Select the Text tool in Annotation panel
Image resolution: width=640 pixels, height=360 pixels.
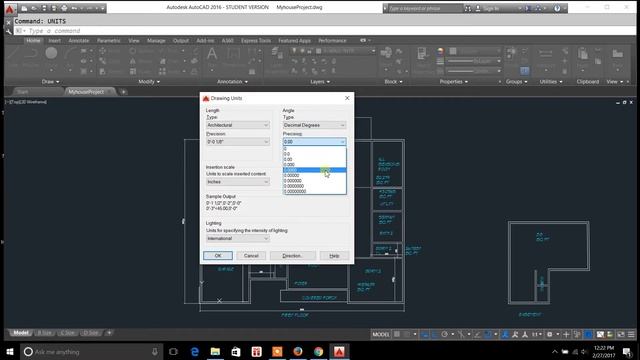point(212,53)
